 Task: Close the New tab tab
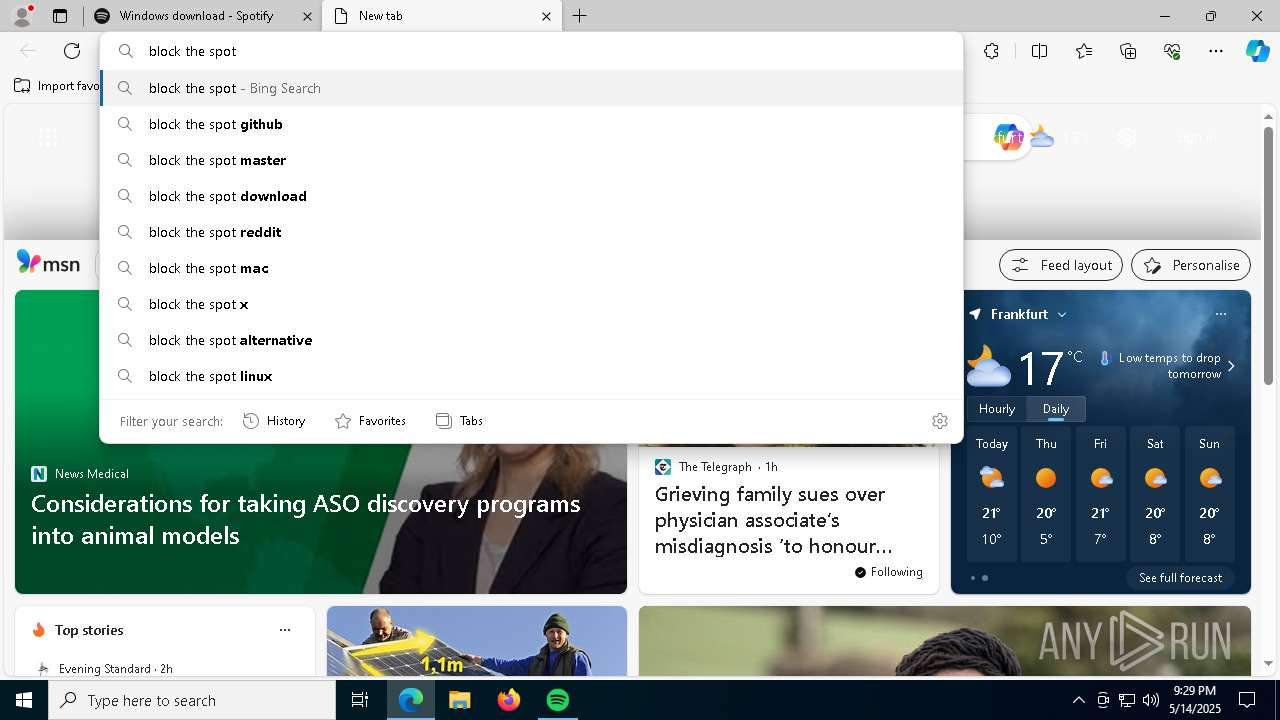[x=546, y=16]
